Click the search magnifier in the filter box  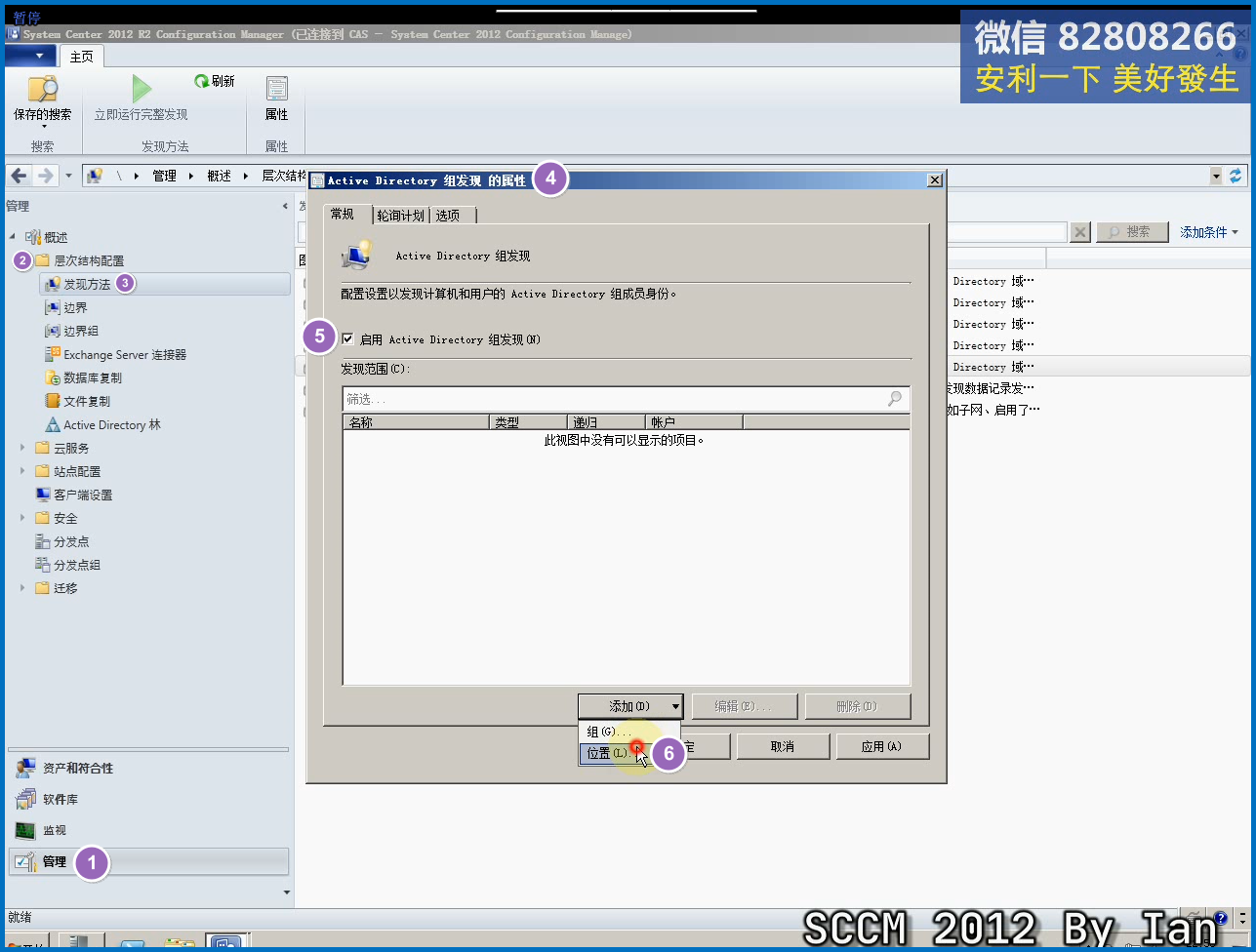895,399
